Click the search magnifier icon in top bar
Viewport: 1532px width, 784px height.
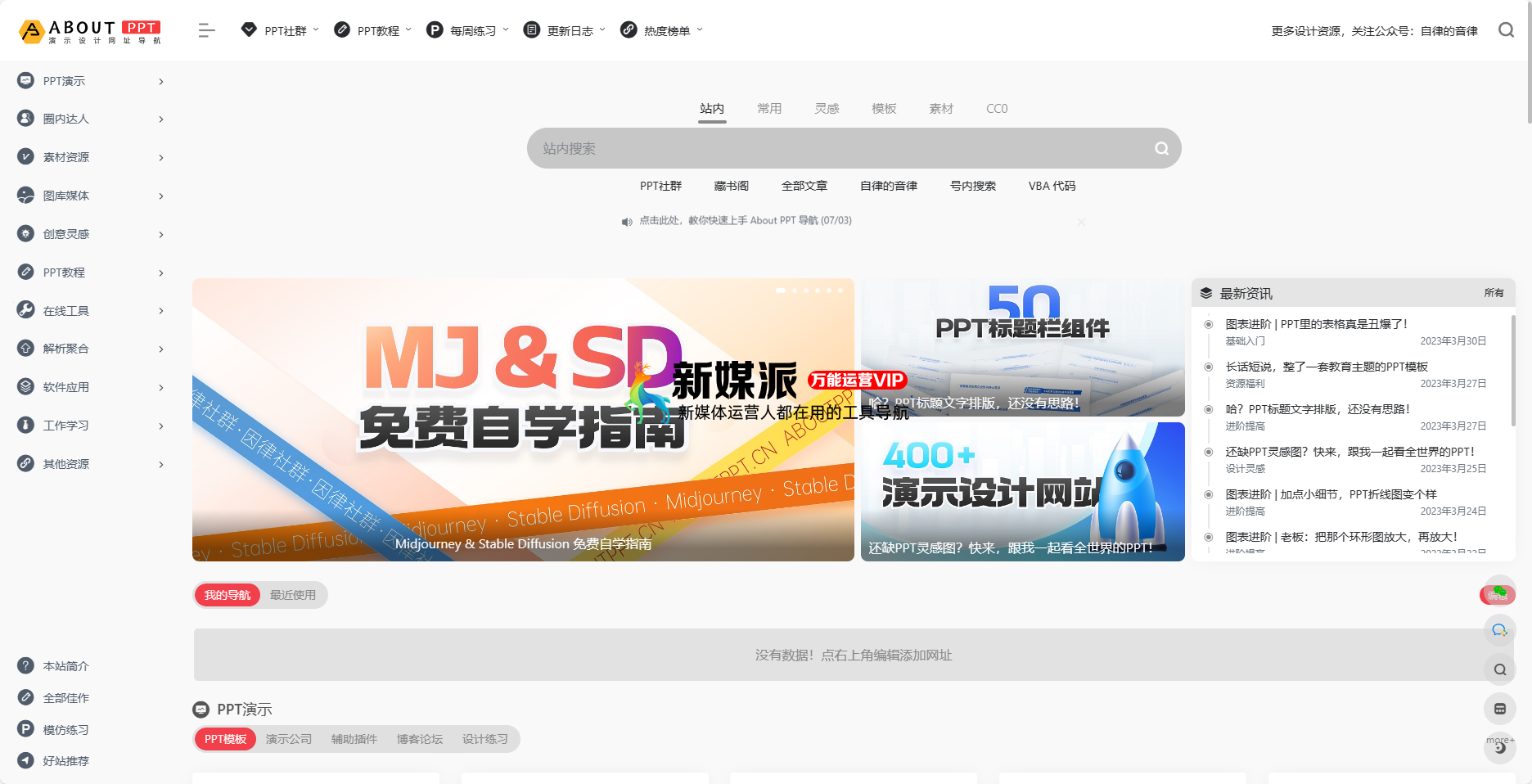click(x=1506, y=30)
